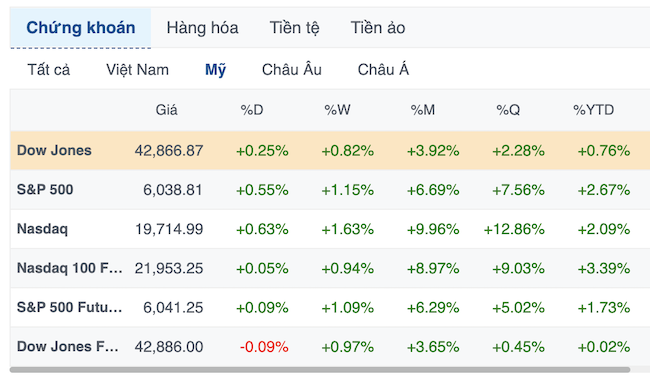Click the %D column header
Viewport: 650px width, 390px height.
[x=252, y=110]
